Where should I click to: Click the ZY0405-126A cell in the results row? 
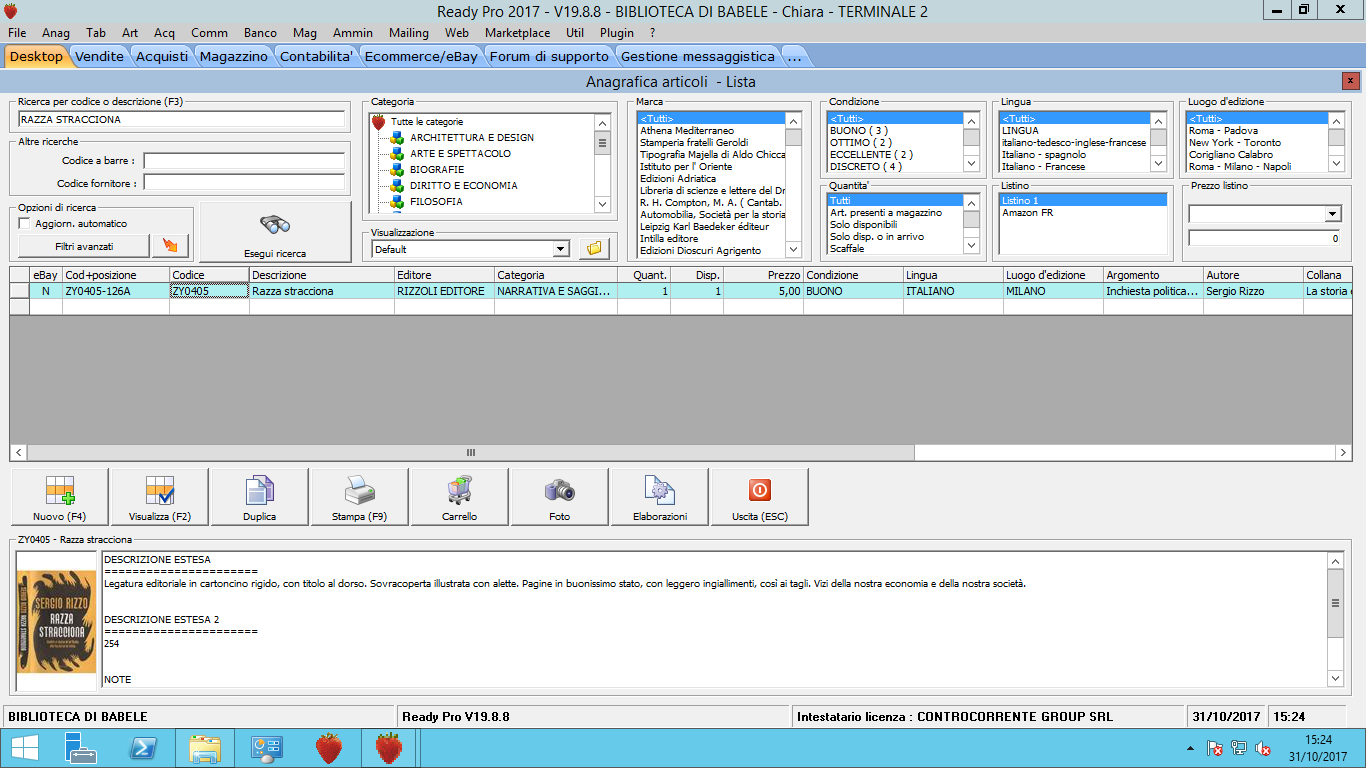pos(116,291)
